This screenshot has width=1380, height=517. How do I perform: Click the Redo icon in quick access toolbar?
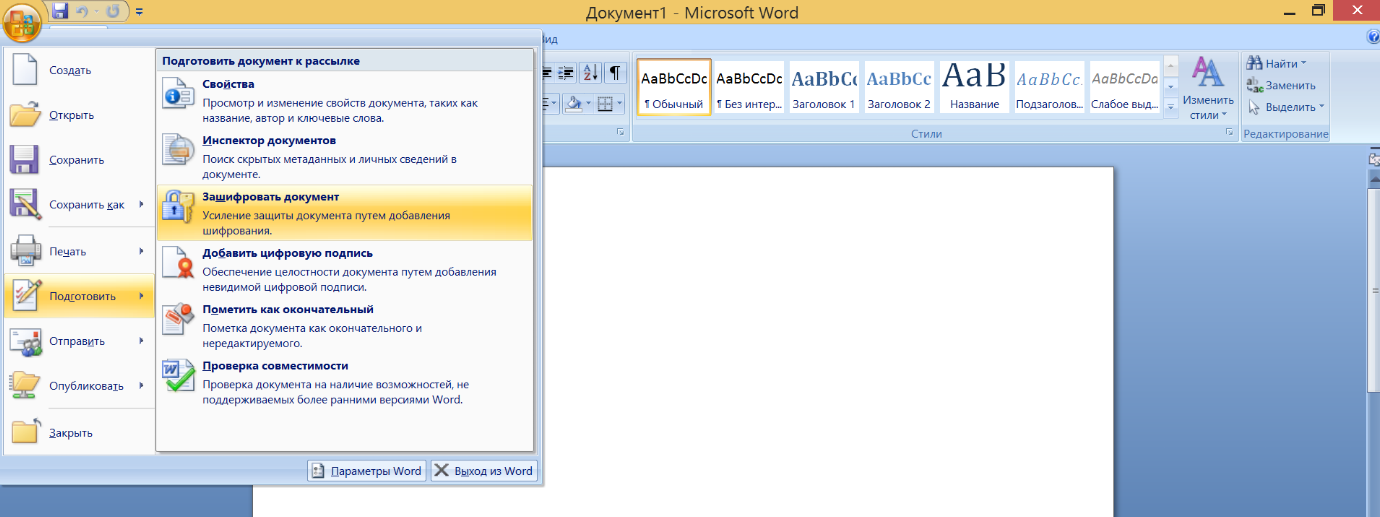[x=114, y=12]
